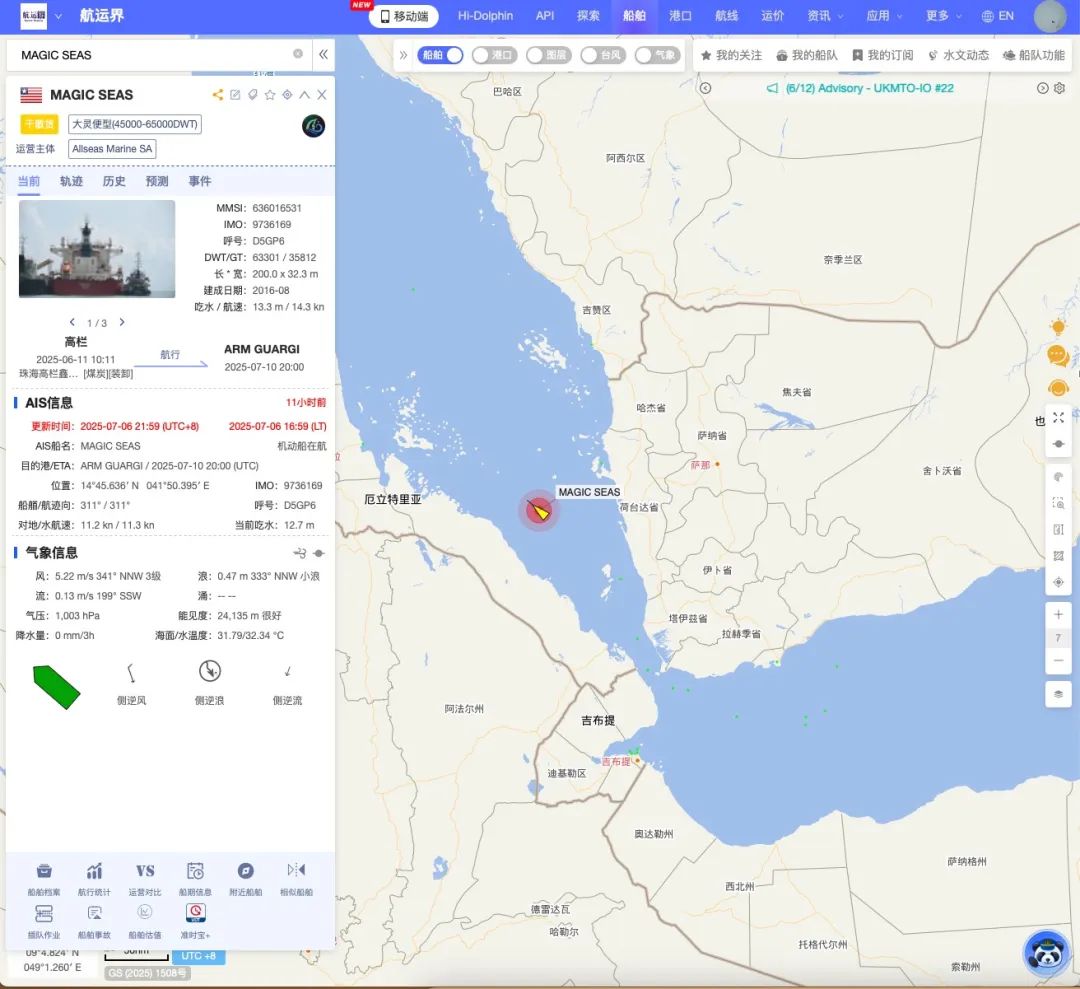Viewport: 1080px width, 989px height.
Task: Click the 移动端 mobile button
Action: tap(404, 16)
